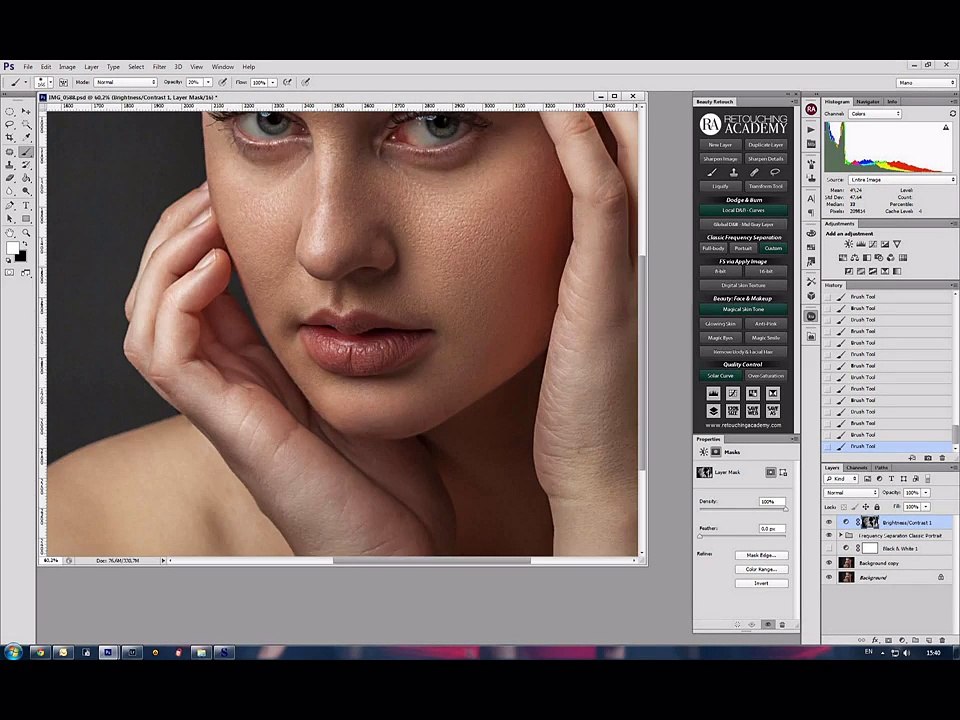This screenshot has height=720, width=960.
Task: Open the brush preset picker dropdown
Action: (x=50, y=82)
